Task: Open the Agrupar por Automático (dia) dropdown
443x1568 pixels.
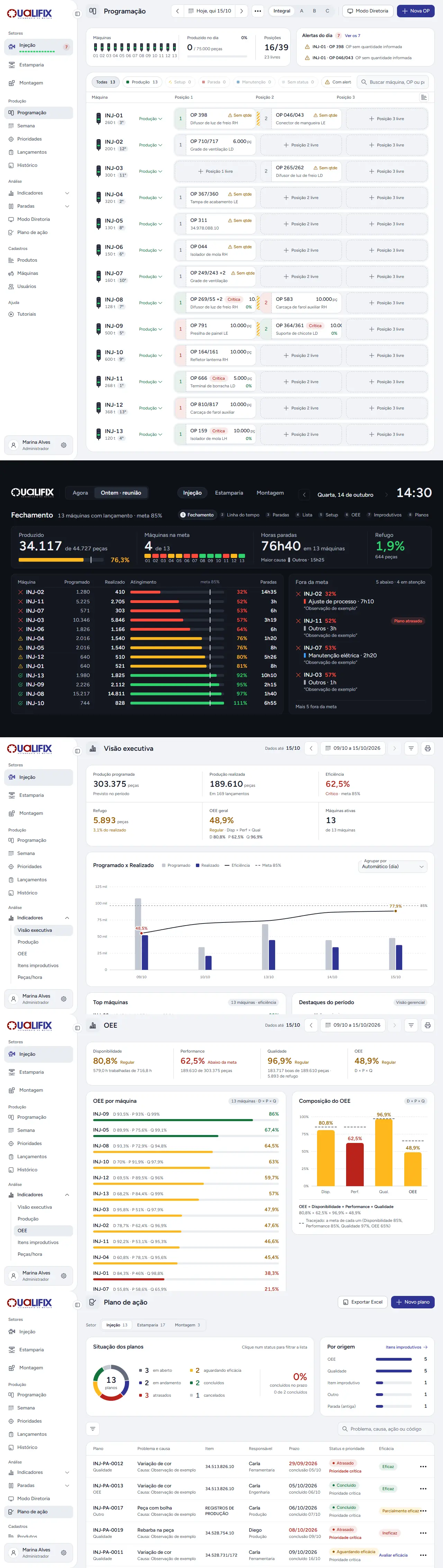Action: 393,866
